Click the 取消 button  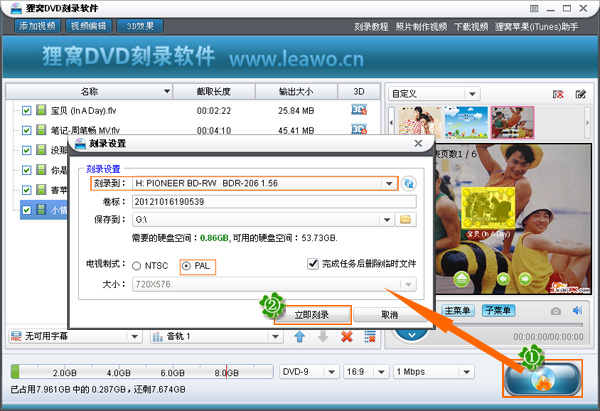390,315
